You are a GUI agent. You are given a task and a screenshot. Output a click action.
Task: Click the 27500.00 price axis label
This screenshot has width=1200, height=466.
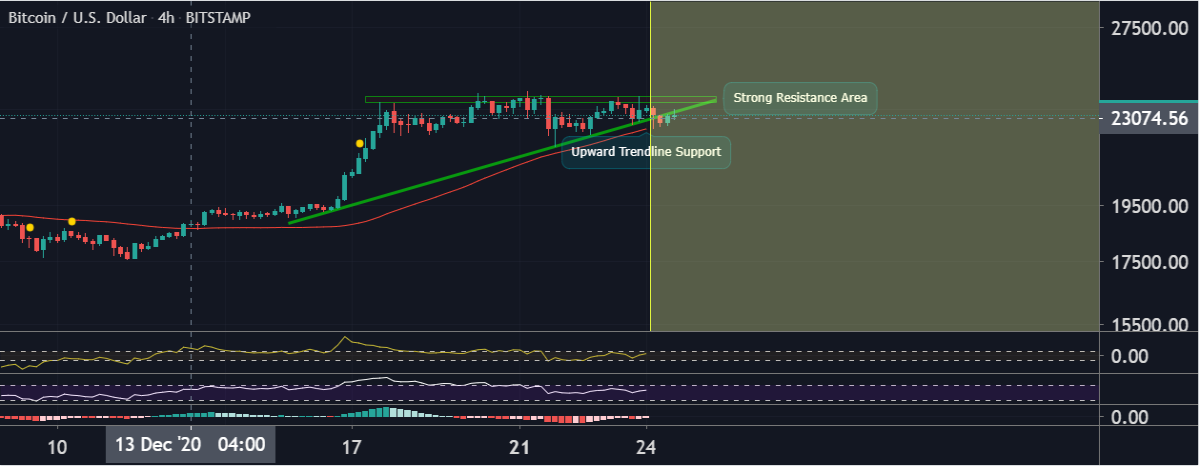click(x=1152, y=29)
